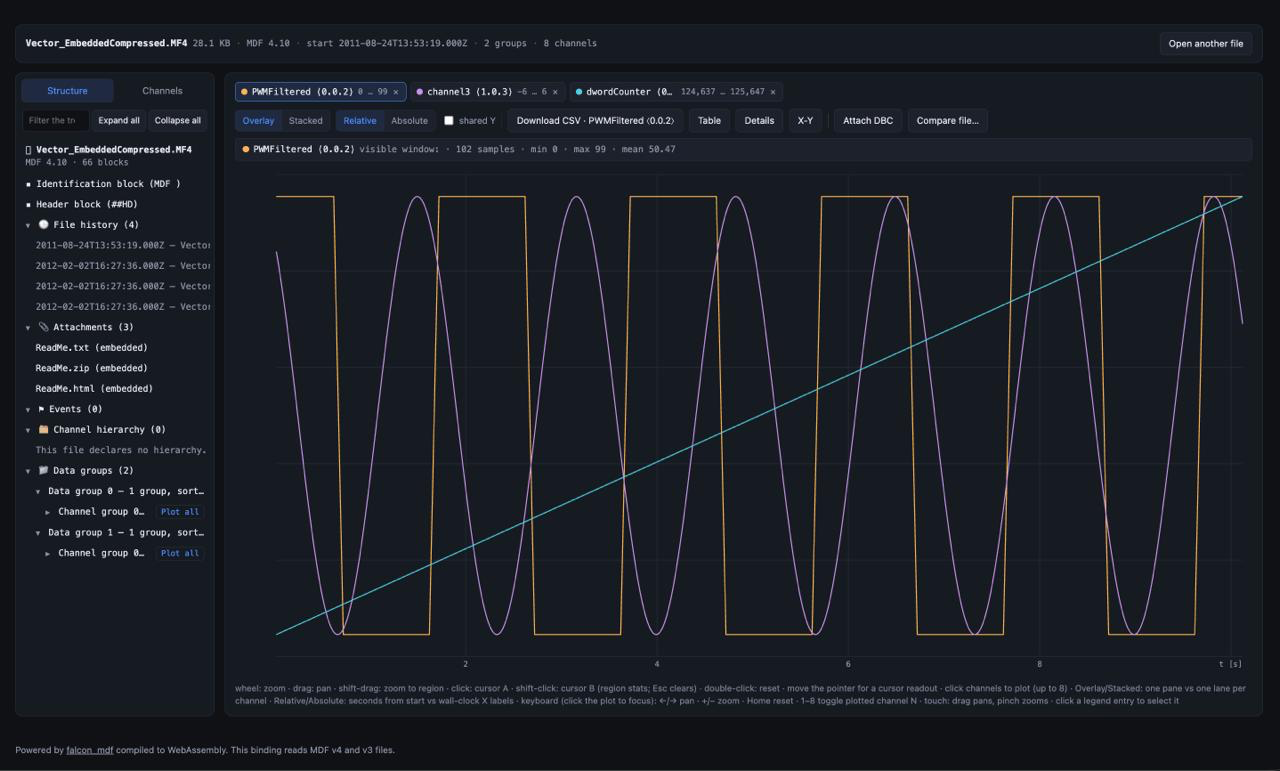Collapse the Data group 0 node
The width and height of the screenshot is (1280, 771).
click(38, 492)
